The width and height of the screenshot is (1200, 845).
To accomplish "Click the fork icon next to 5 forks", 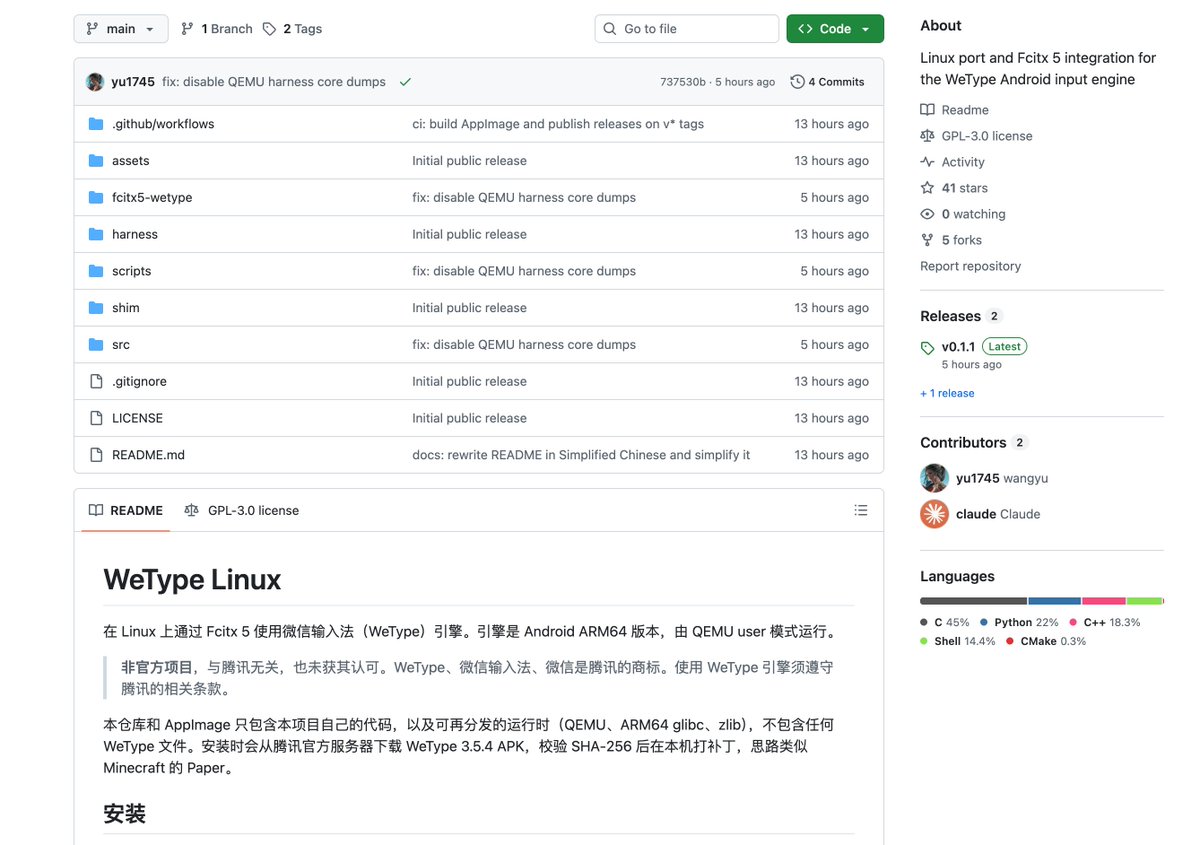I will point(927,240).
